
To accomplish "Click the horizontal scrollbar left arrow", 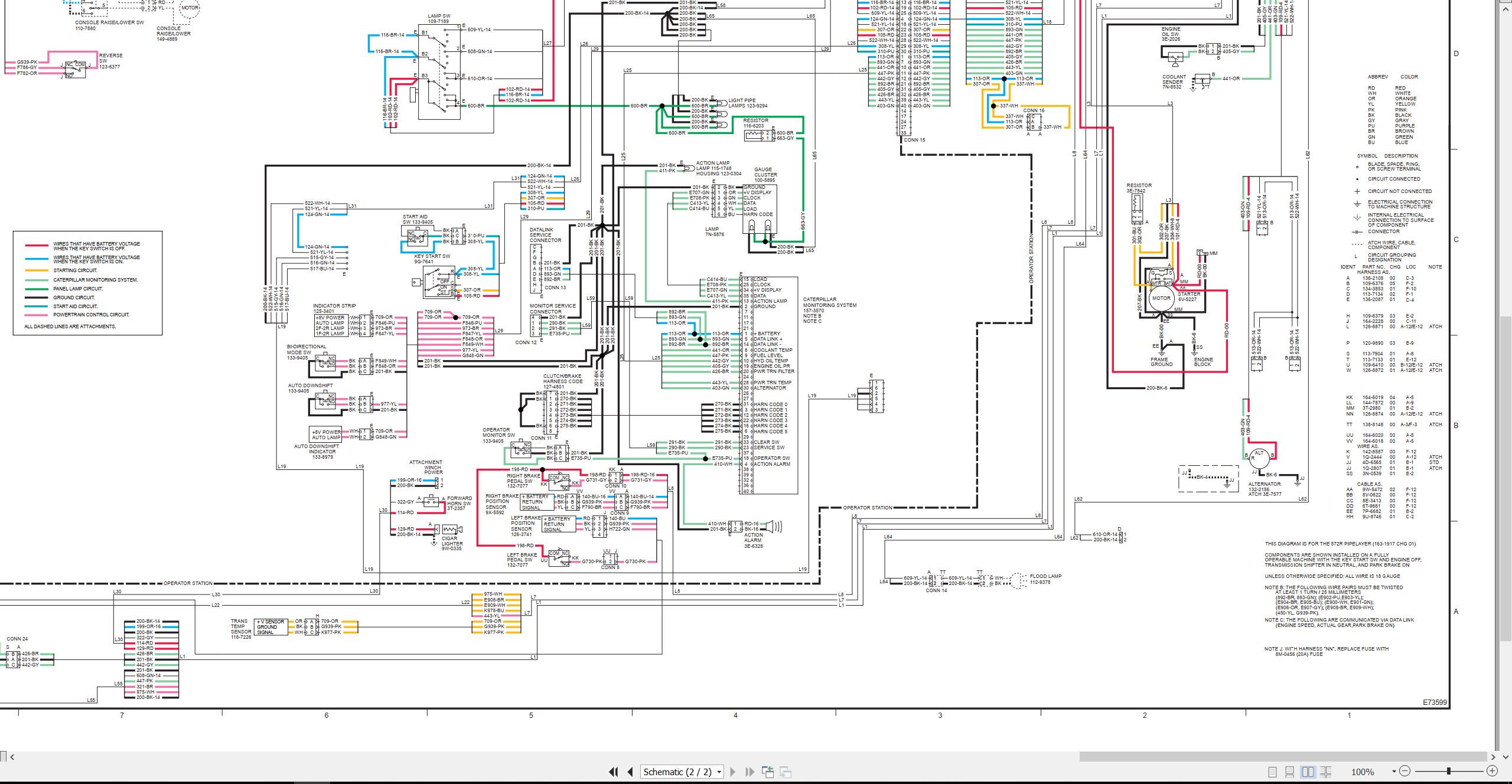I will pos(12,757).
